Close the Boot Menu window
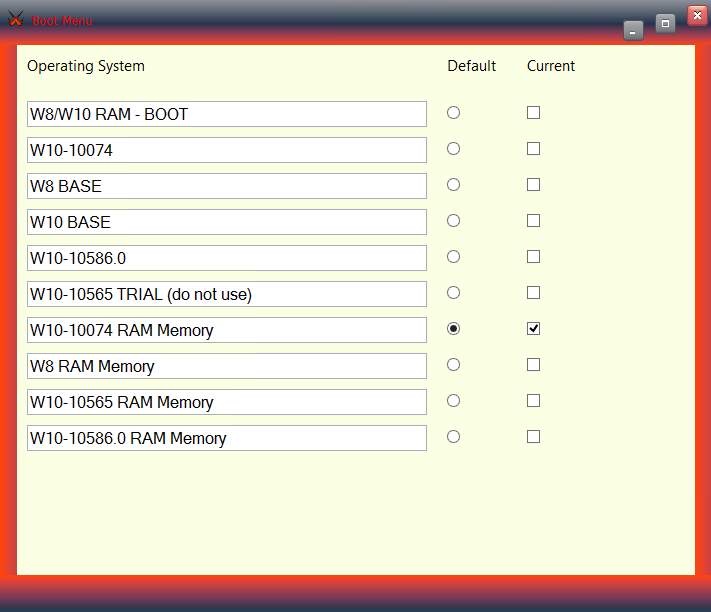 click(697, 16)
